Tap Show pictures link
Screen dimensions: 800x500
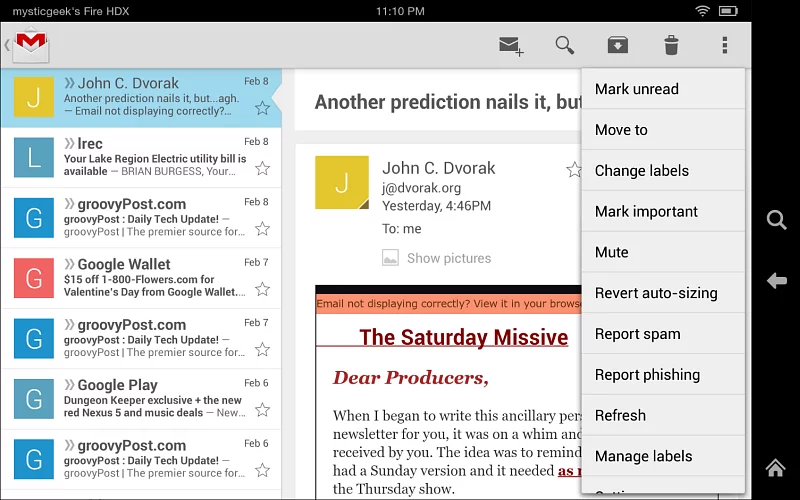(x=449, y=258)
